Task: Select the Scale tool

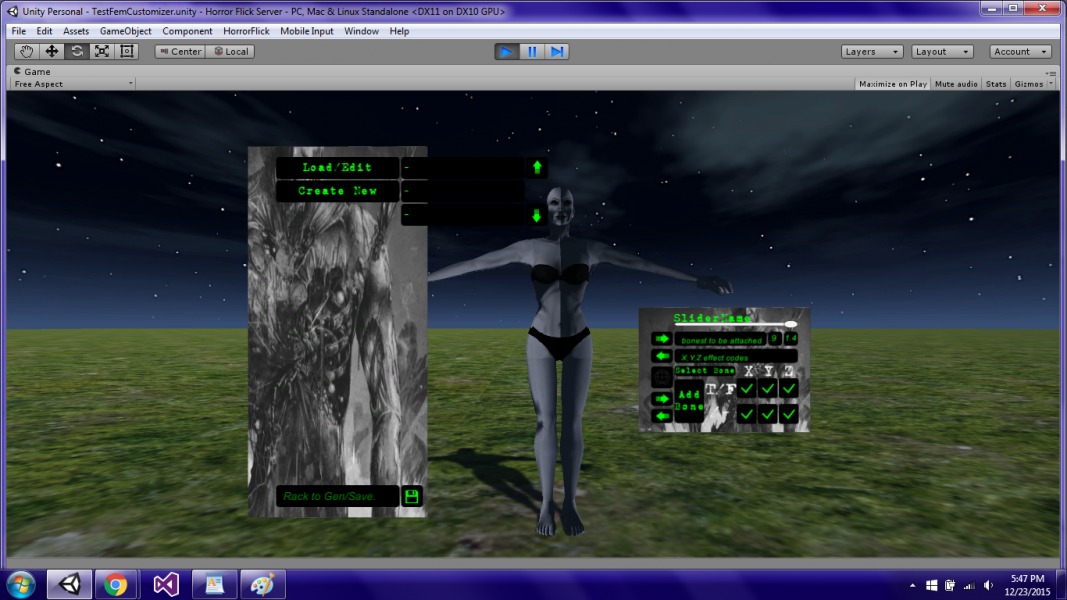Action: coord(102,51)
